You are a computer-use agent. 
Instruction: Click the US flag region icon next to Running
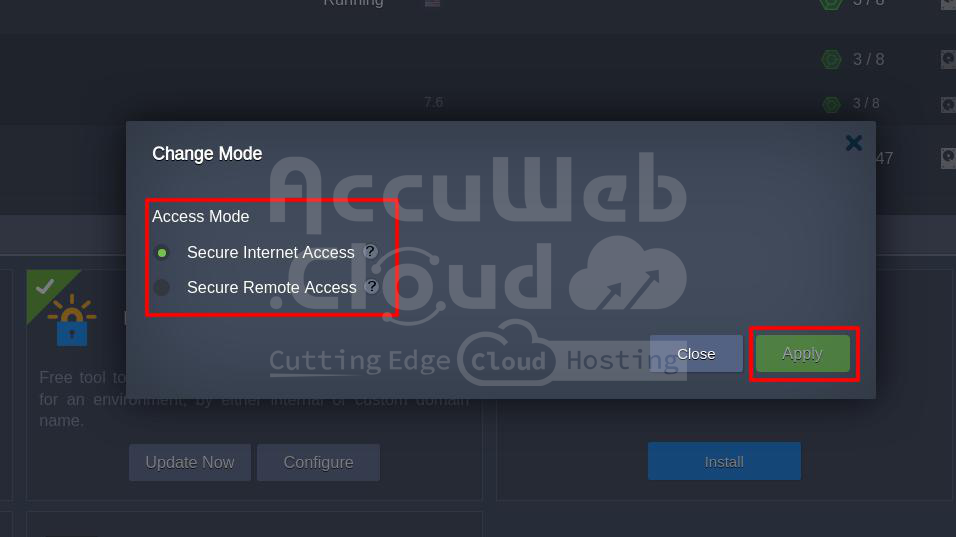(432, 3)
